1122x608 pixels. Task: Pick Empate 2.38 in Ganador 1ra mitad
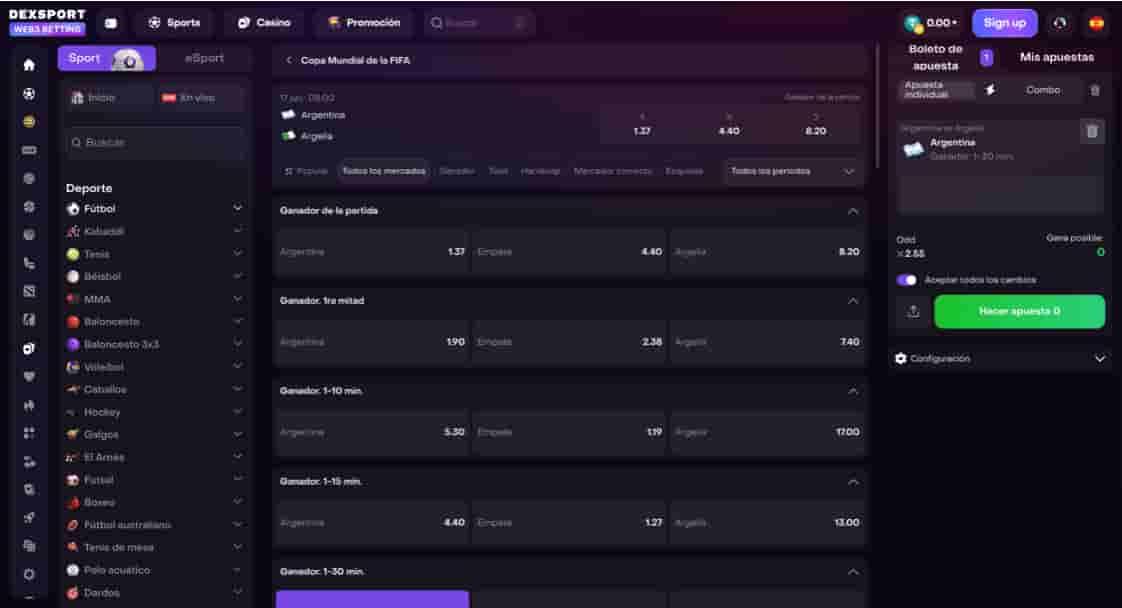[570, 342]
